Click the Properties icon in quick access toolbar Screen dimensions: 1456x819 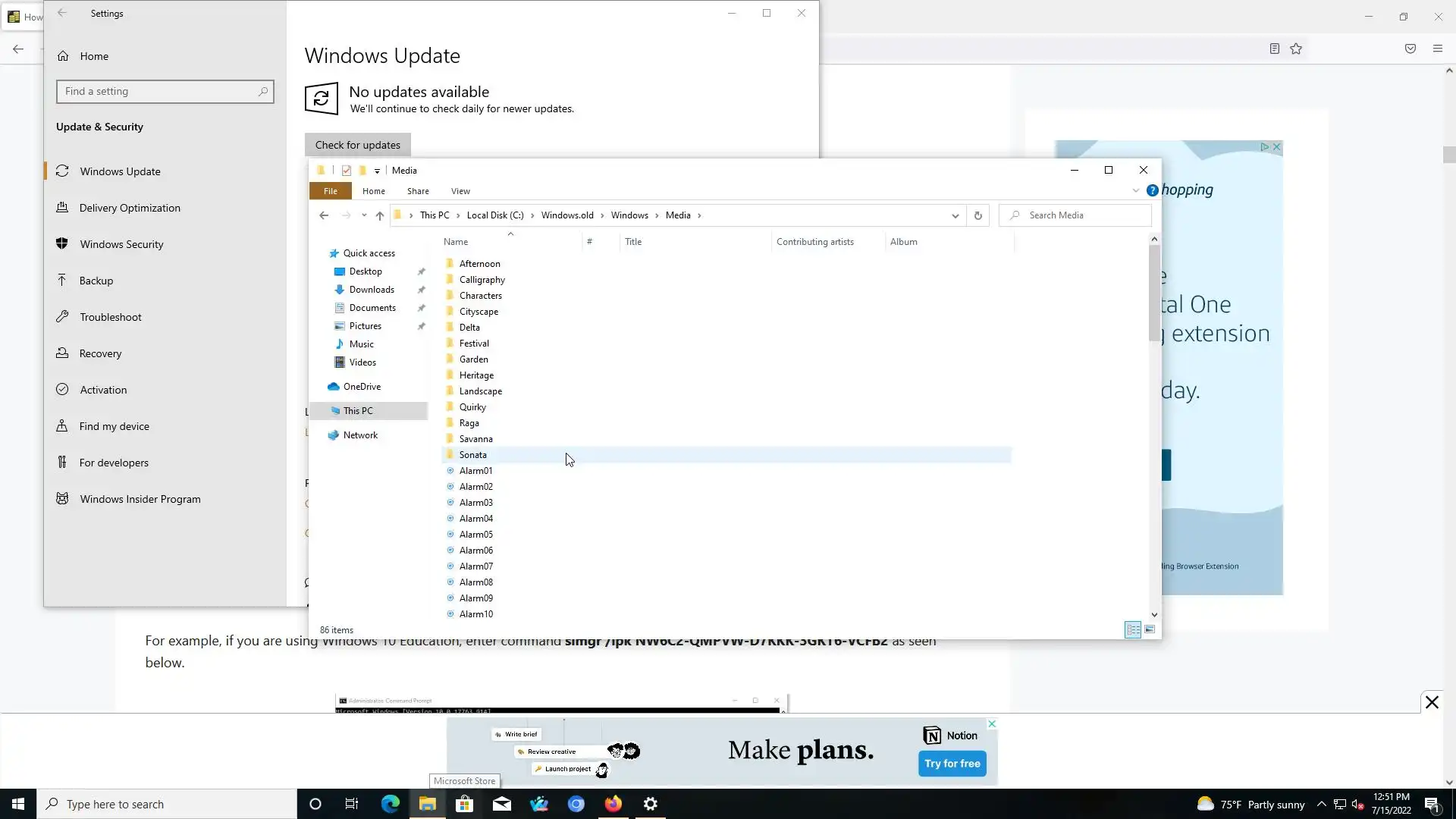(347, 171)
